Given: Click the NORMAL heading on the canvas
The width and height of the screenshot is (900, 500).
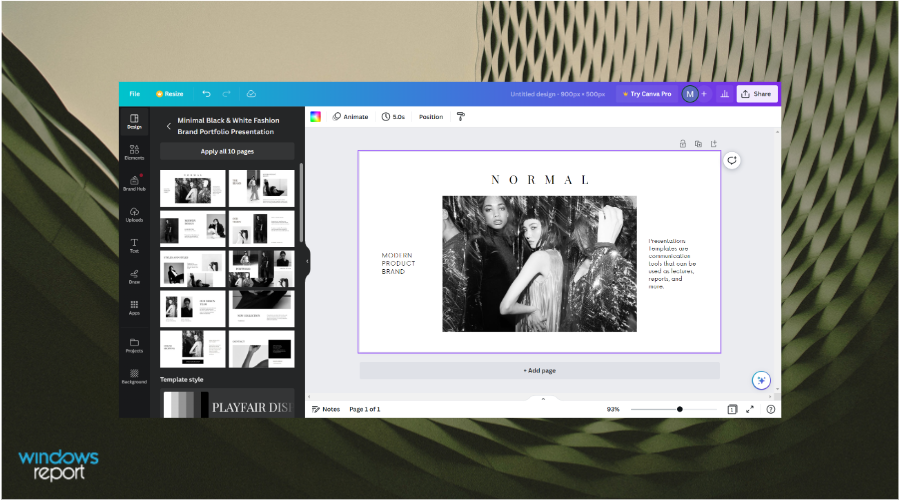Looking at the screenshot, I should [x=540, y=180].
